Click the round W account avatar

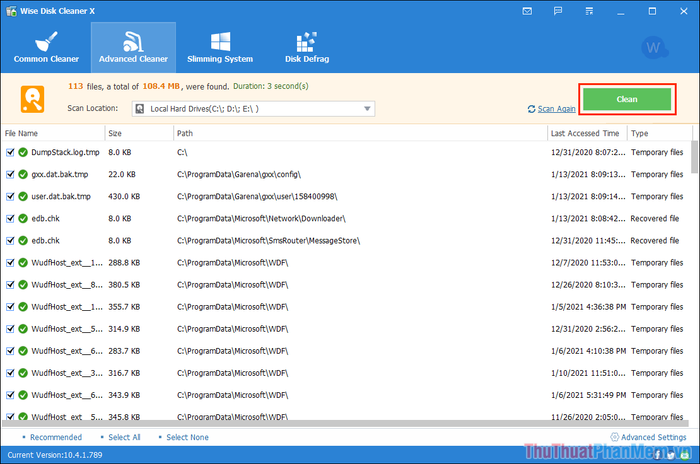click(657, 49)
